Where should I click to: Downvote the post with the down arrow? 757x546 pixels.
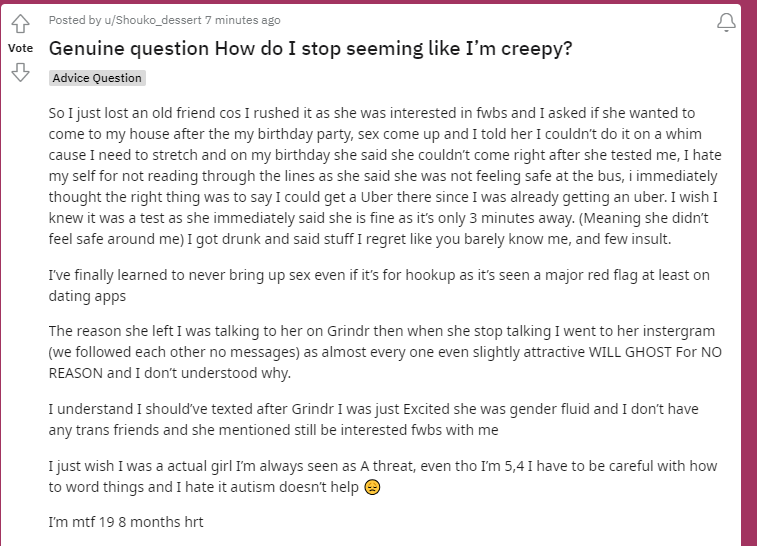tap(20, 72)
